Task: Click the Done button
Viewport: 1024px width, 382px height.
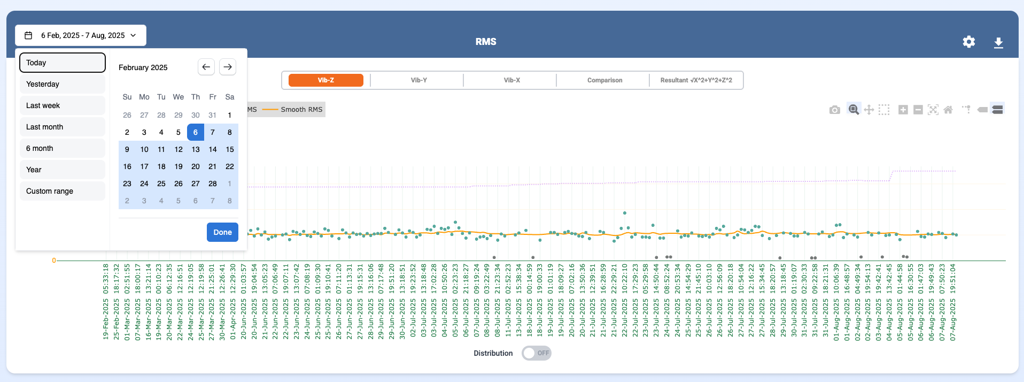Action: 223,232
